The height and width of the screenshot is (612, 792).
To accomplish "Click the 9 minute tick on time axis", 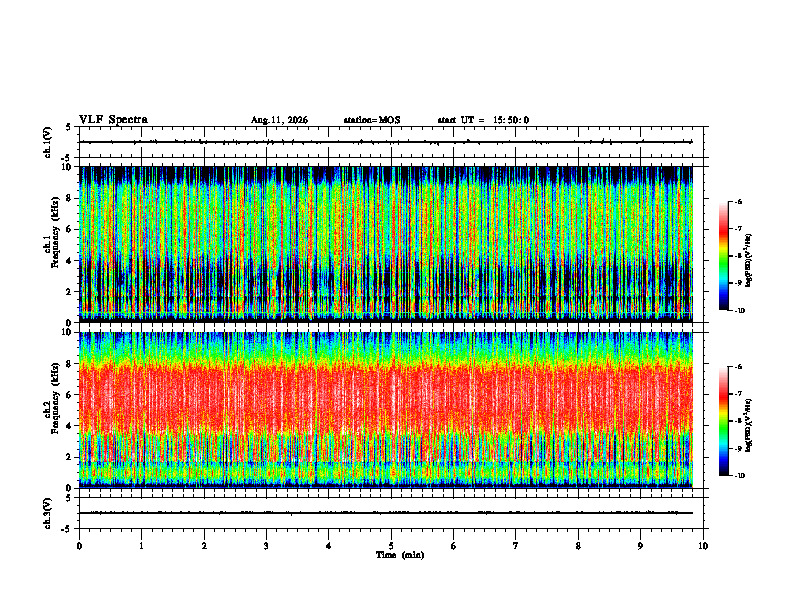I will click(640, 546).
